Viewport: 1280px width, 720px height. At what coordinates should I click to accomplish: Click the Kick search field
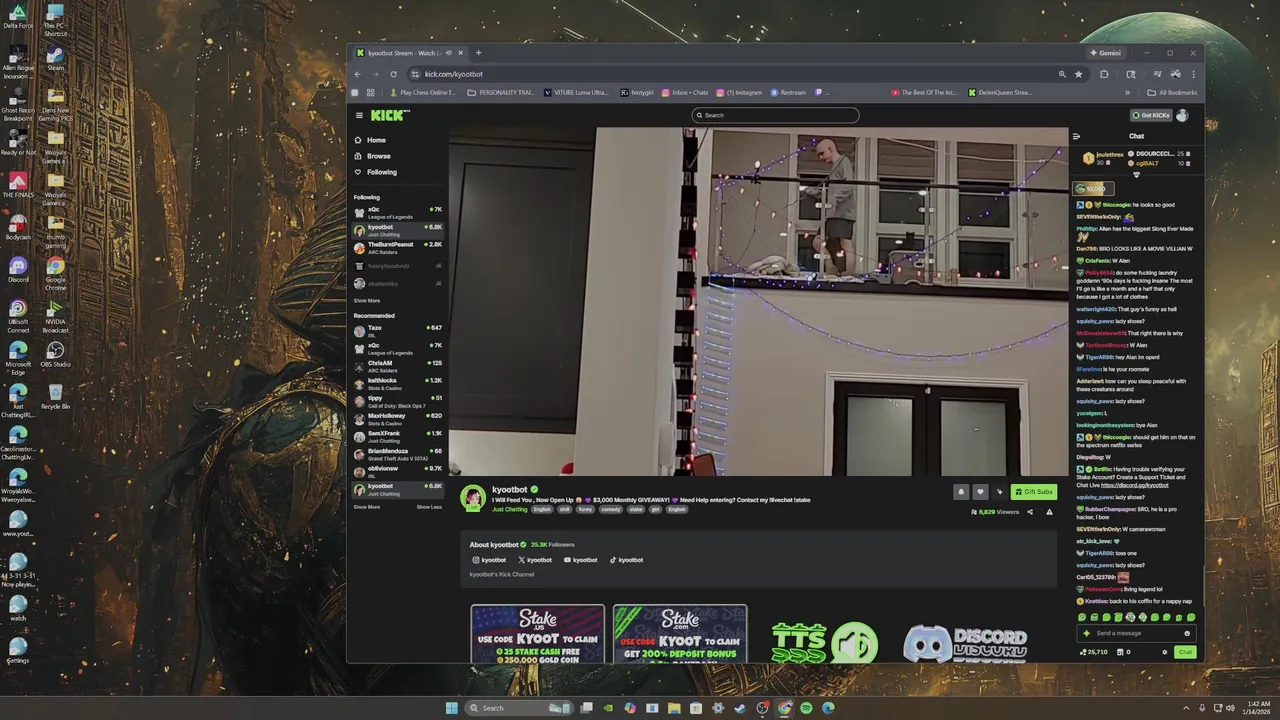[775, 115]
